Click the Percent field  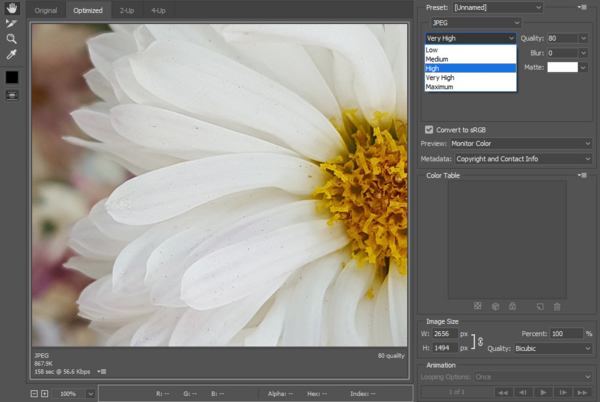[x=566, y=334]
